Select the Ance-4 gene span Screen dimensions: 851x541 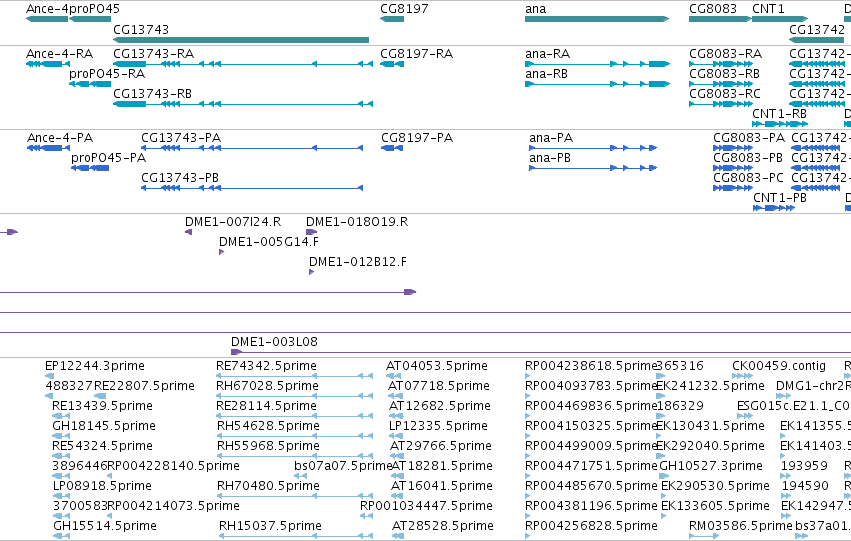(x=47, y=19)
